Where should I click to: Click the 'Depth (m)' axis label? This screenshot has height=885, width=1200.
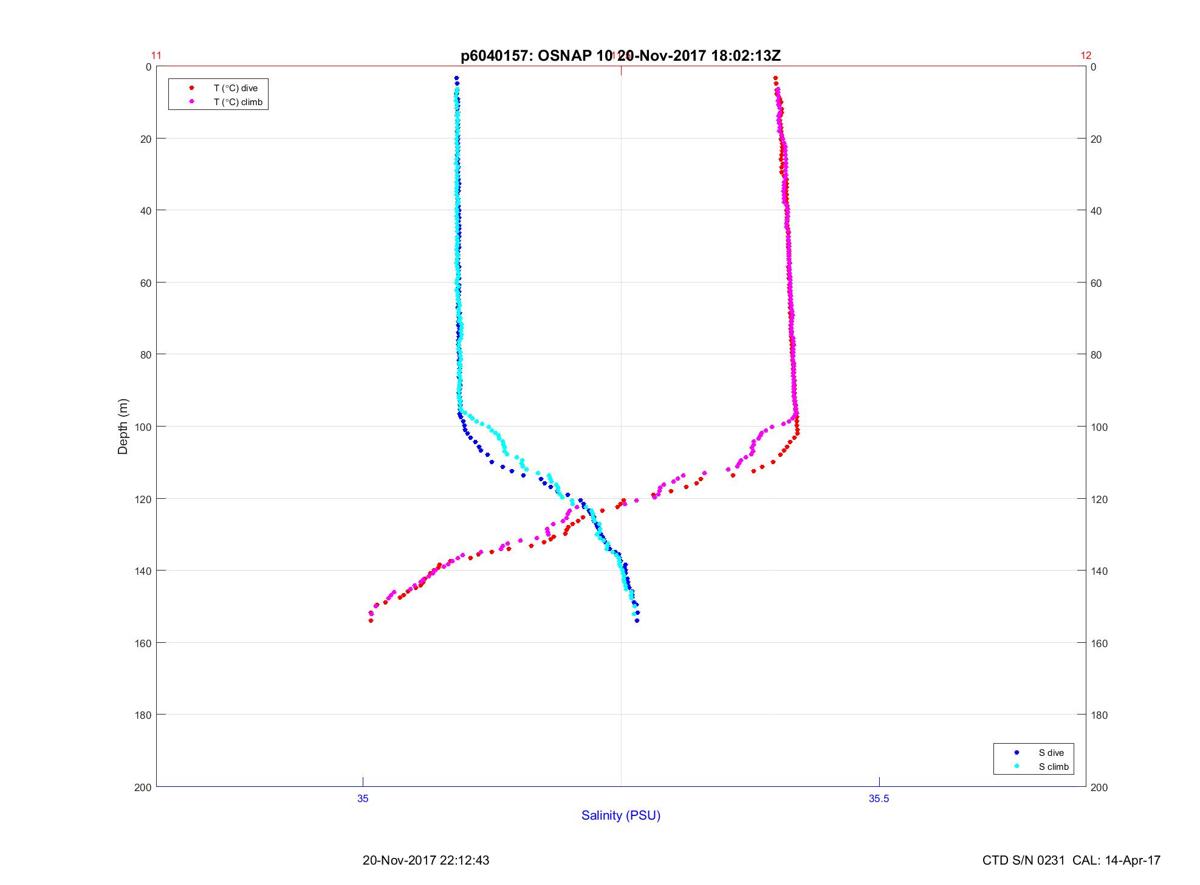point(124,427)
